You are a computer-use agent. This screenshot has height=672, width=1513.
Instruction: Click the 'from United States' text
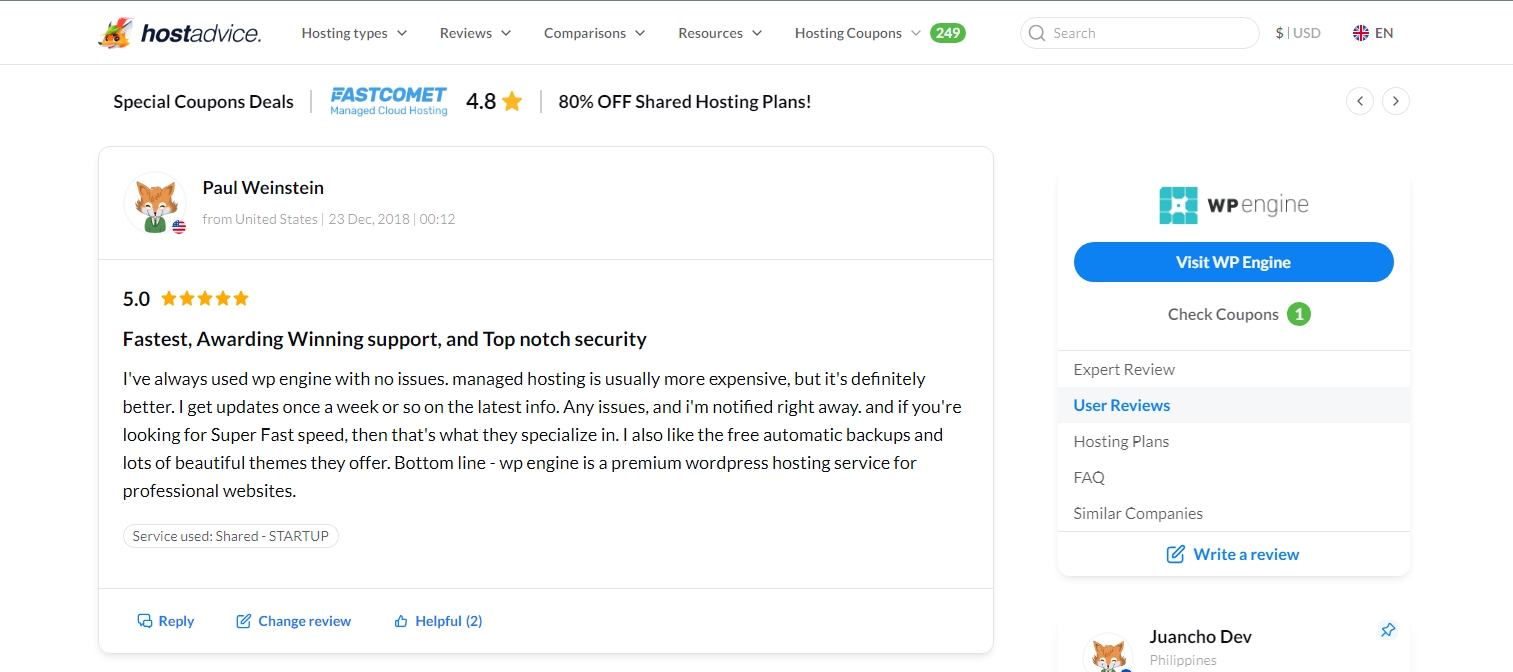tap(260, 219)
